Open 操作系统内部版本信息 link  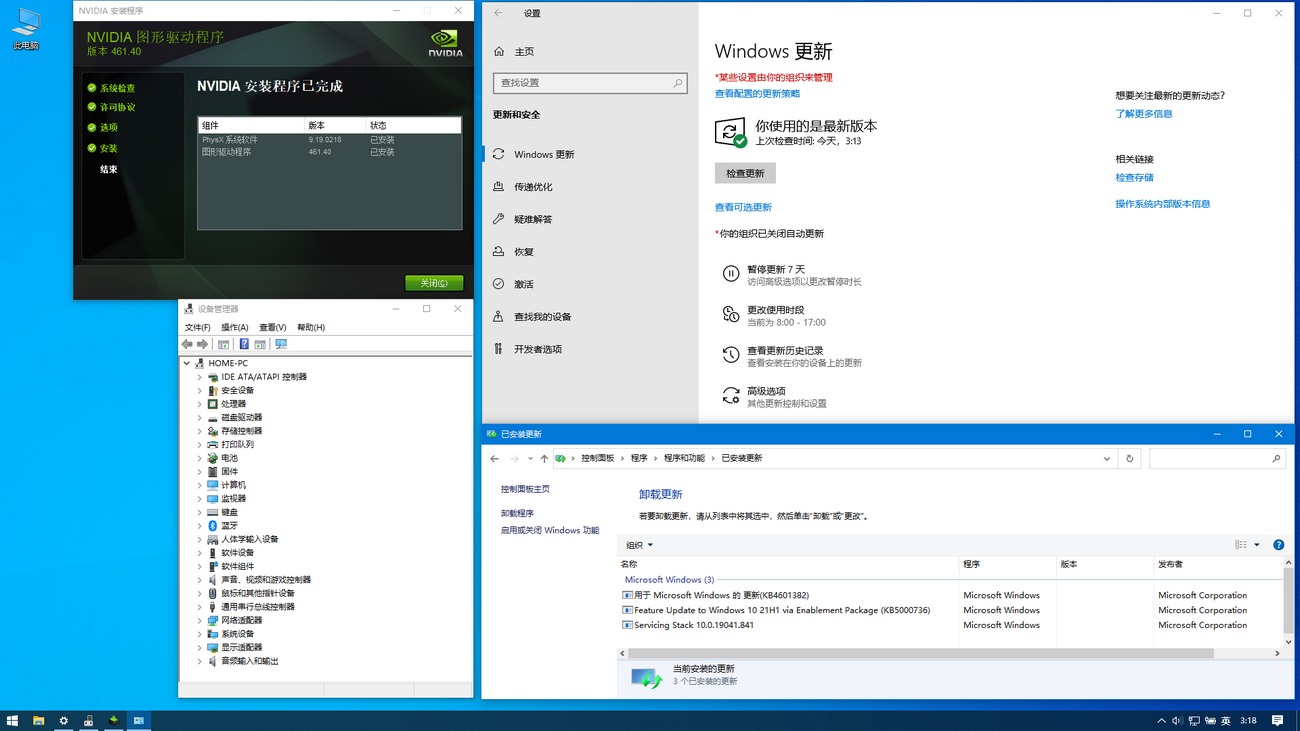pos(1163,204)
